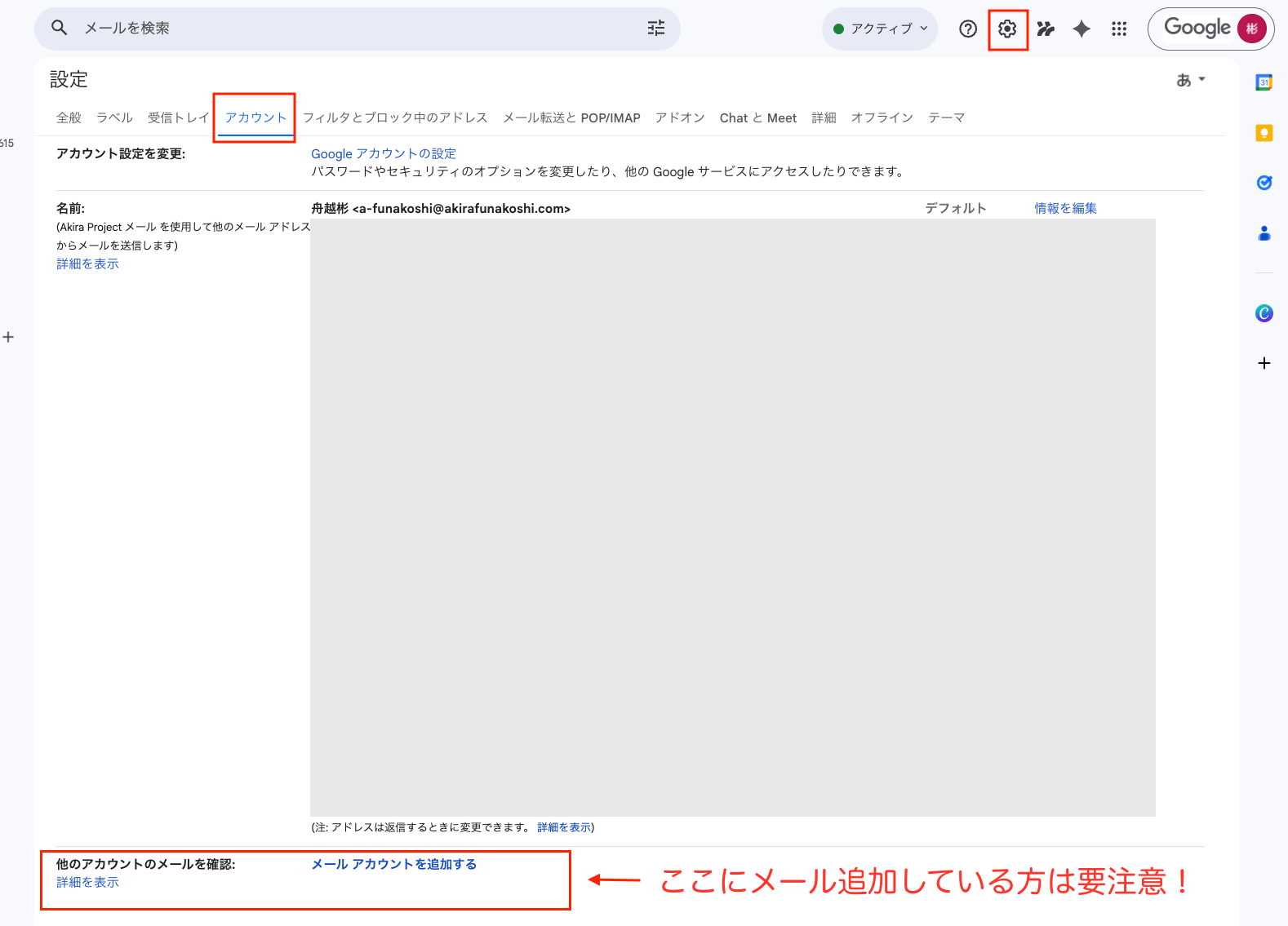
Task: Switch to the 詳細 tab
Action: click(824, 117)
